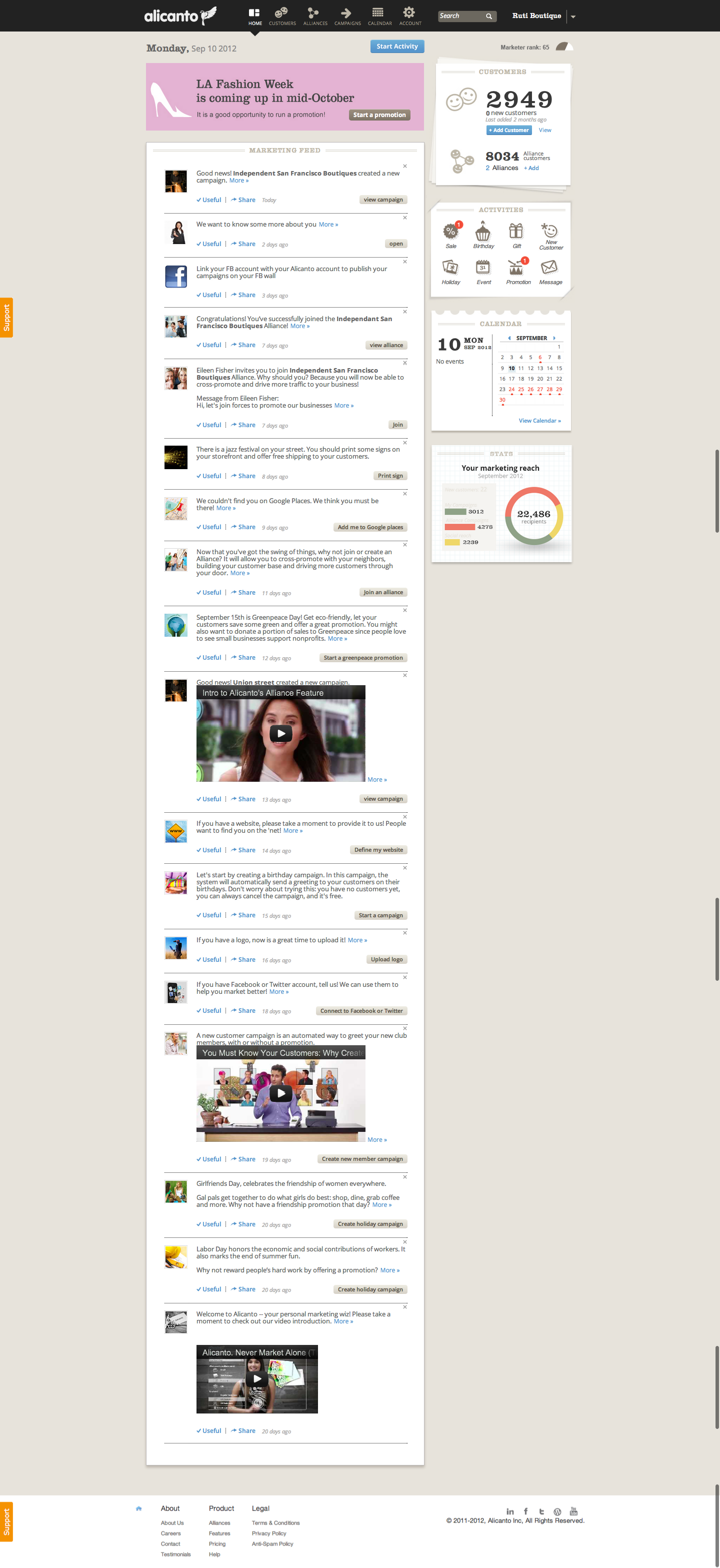720x1568 pixels.
Task: Expand the Ruti Boutique account dropdown arrow
Action: pos(572,17)
